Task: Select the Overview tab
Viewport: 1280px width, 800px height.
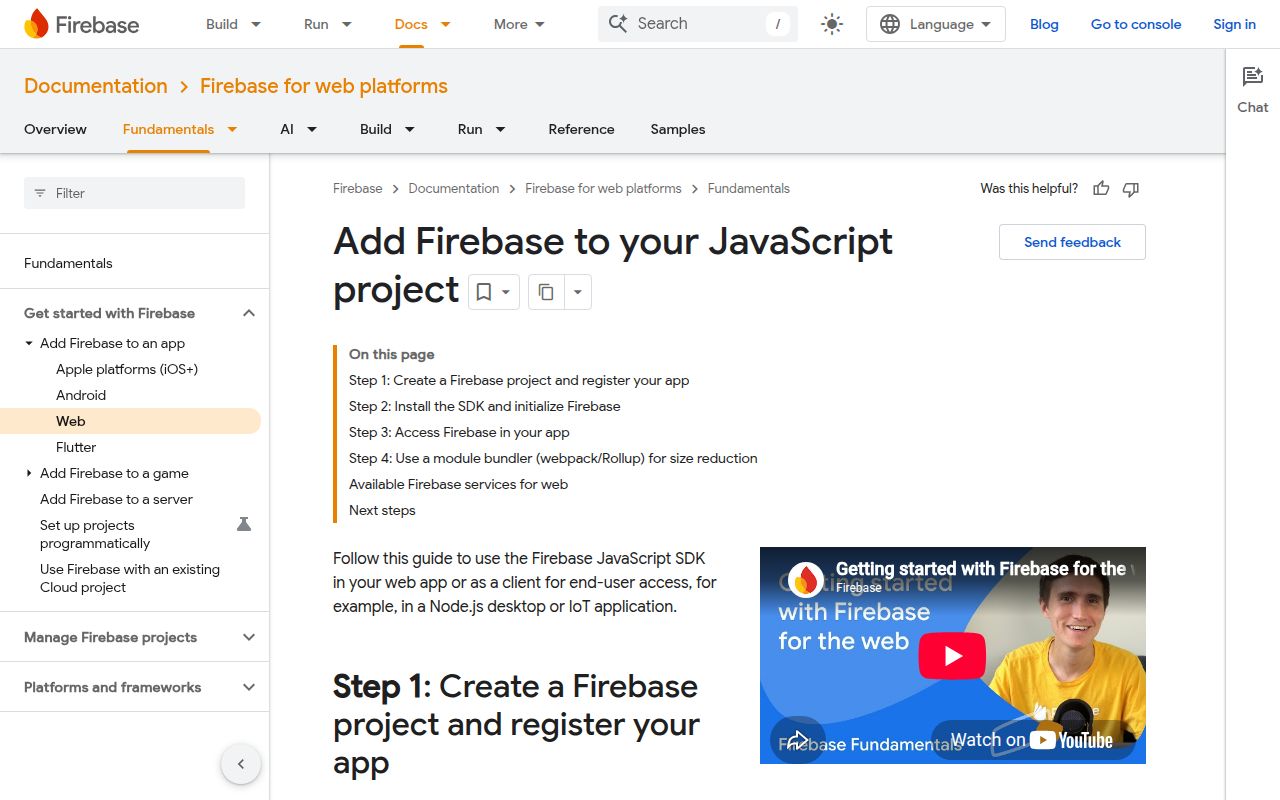Action: click(x=55, y=129)
